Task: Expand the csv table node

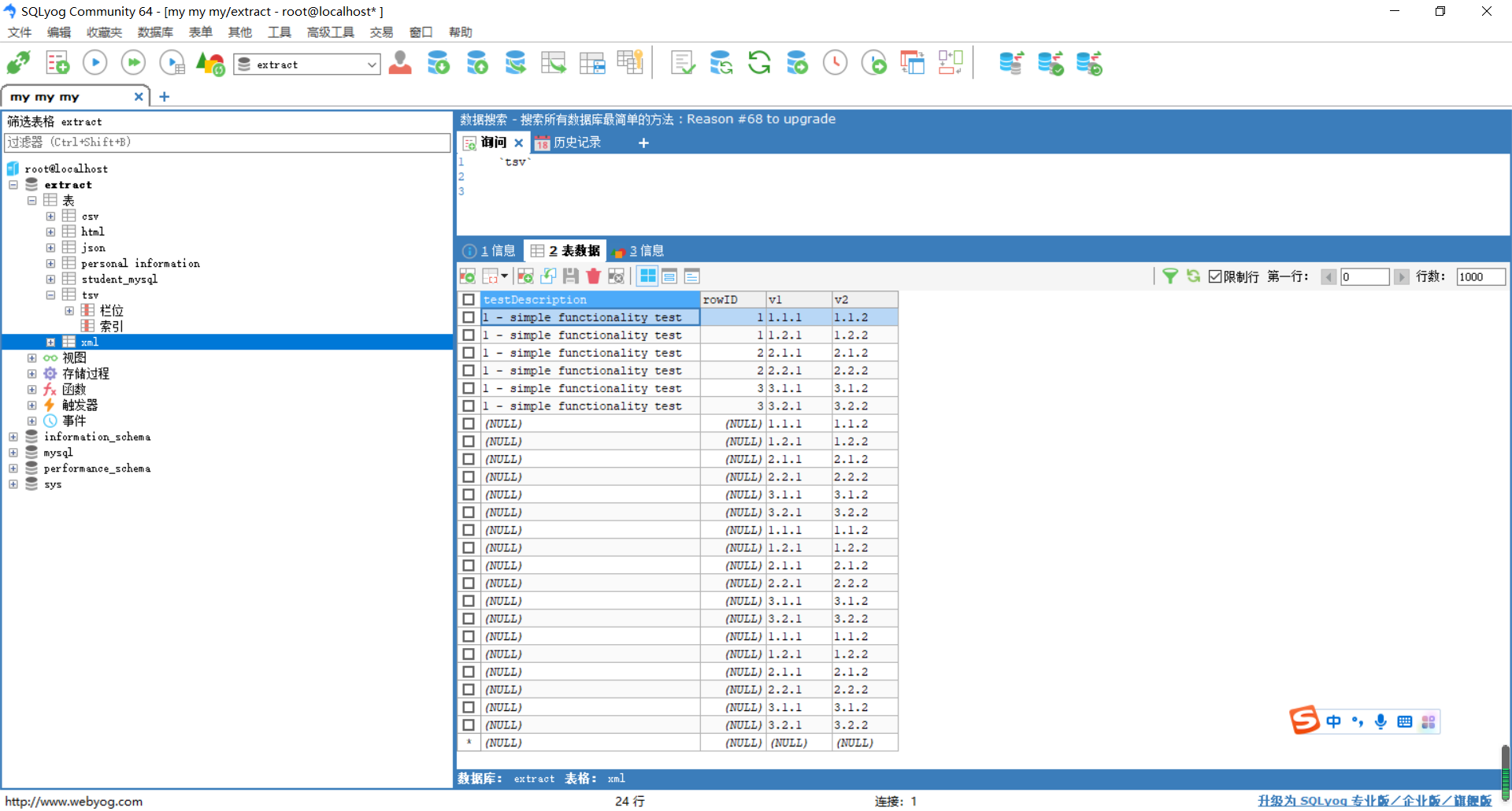Action: [50, 217]
